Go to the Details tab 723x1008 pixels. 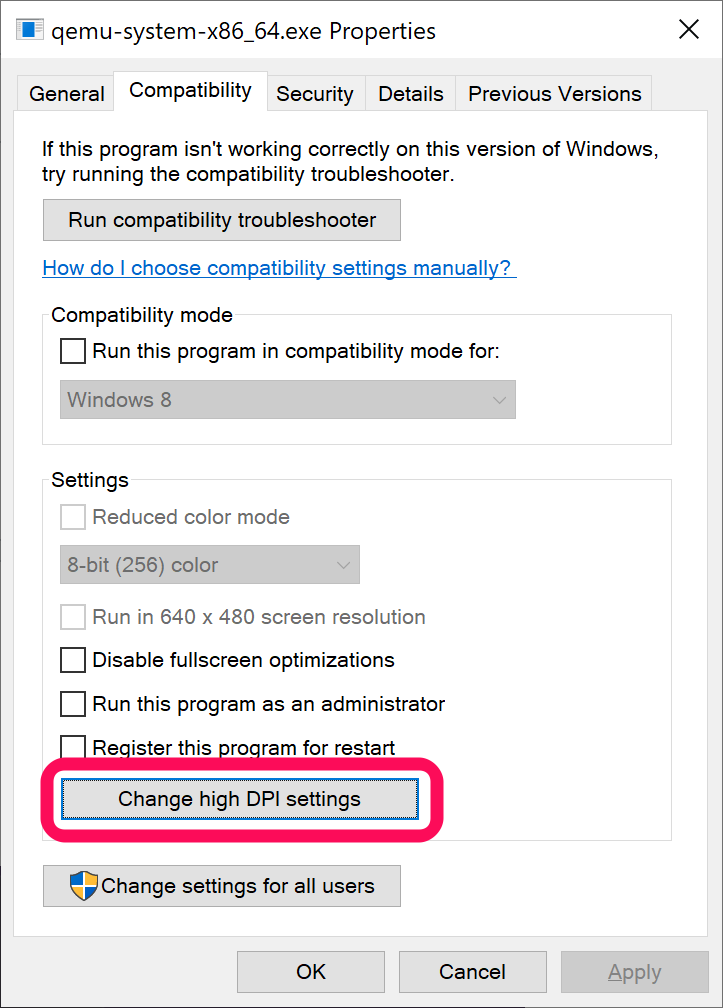point(410,94)
